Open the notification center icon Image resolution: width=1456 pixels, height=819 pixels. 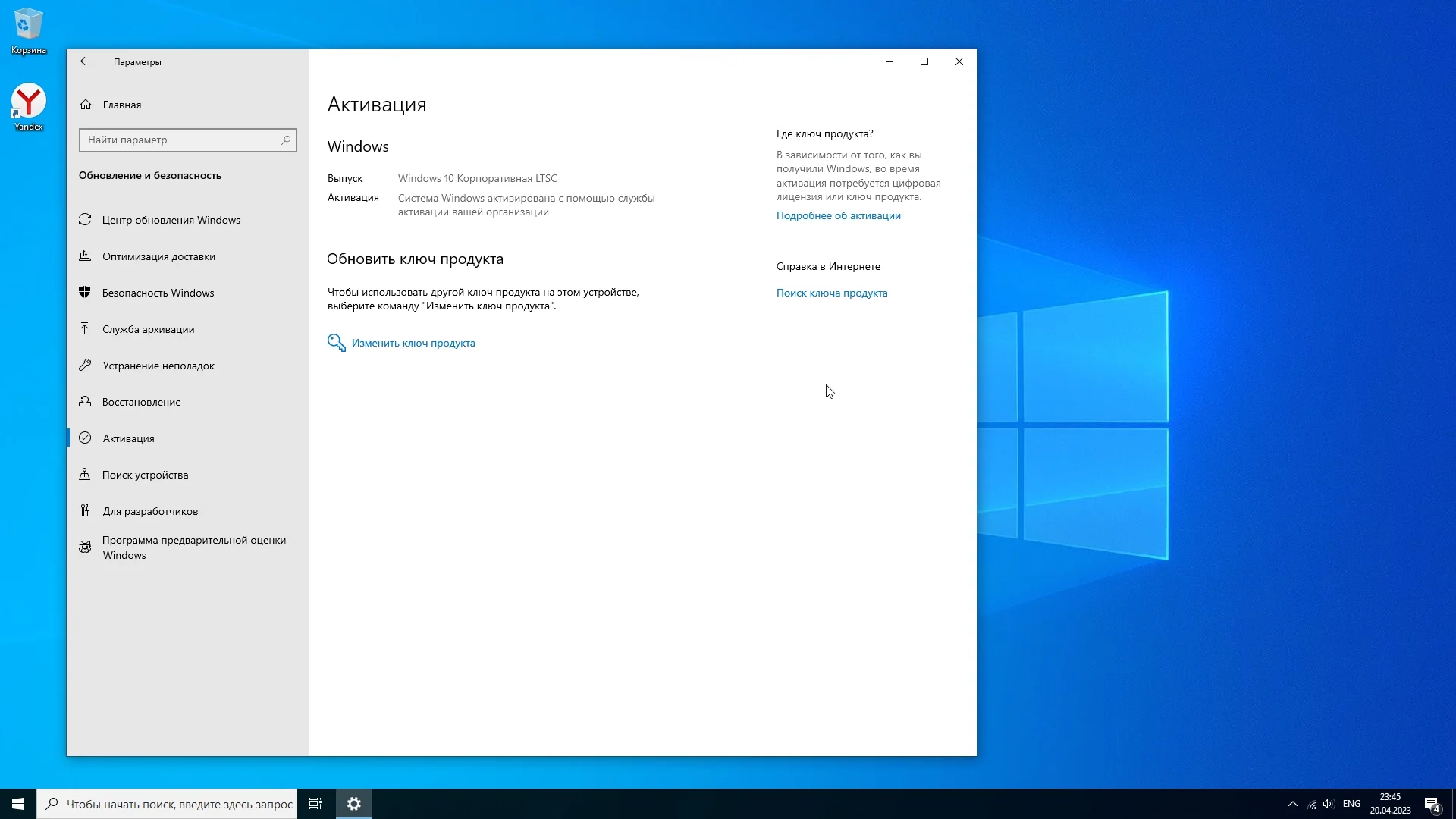point(1432,804)
